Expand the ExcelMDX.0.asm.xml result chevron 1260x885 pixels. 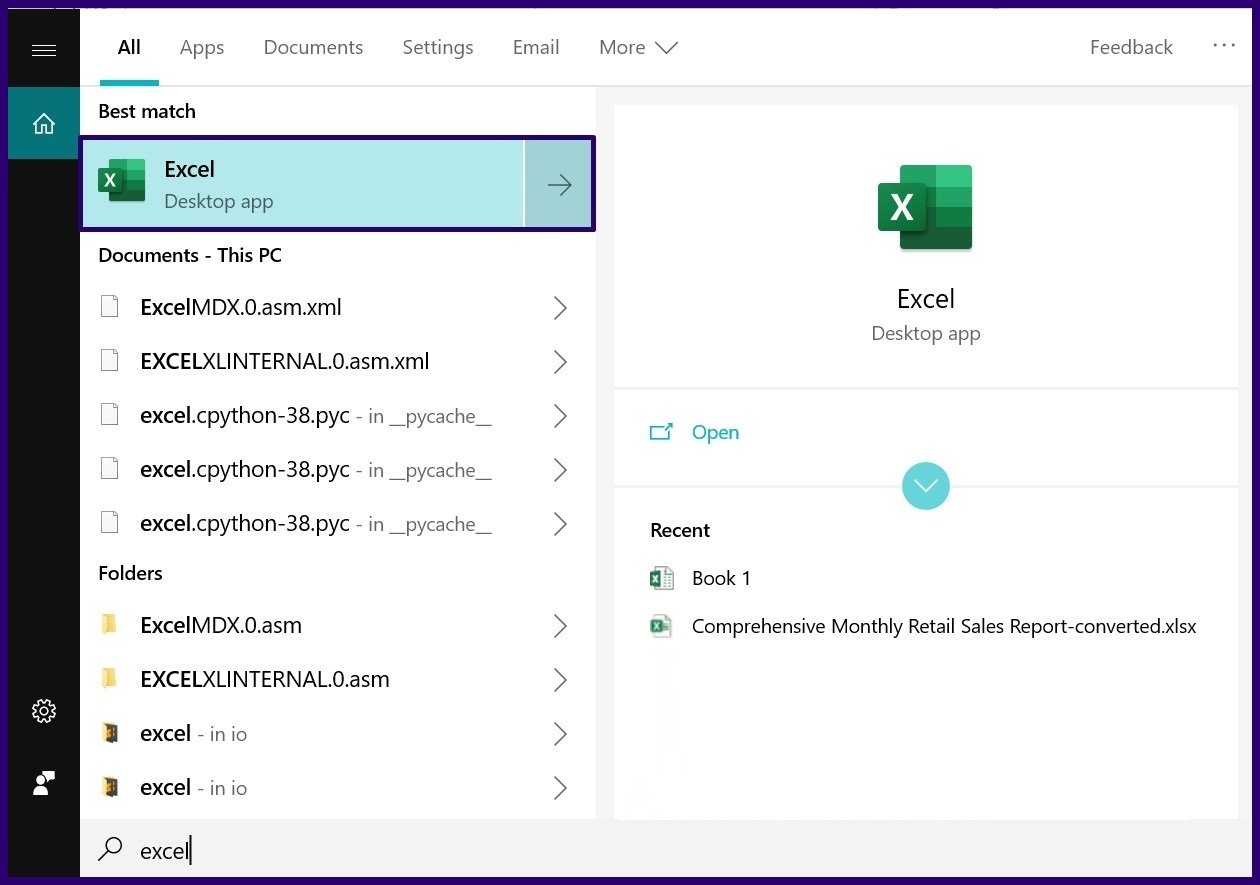coord(560,308)
